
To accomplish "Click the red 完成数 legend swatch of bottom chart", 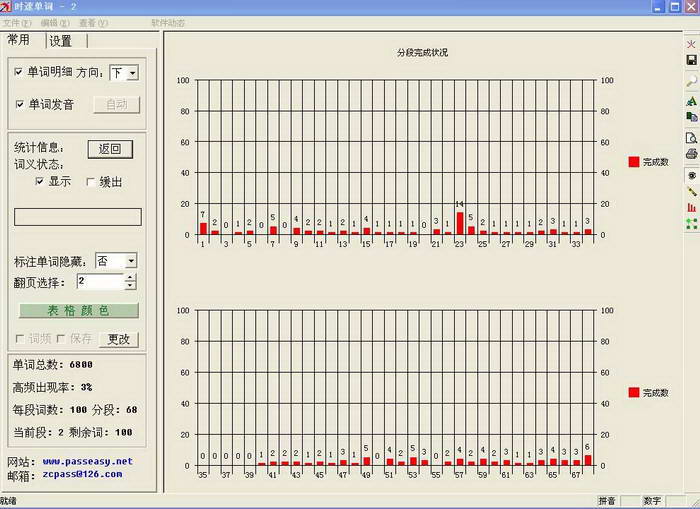I will [x=633, y=392].
